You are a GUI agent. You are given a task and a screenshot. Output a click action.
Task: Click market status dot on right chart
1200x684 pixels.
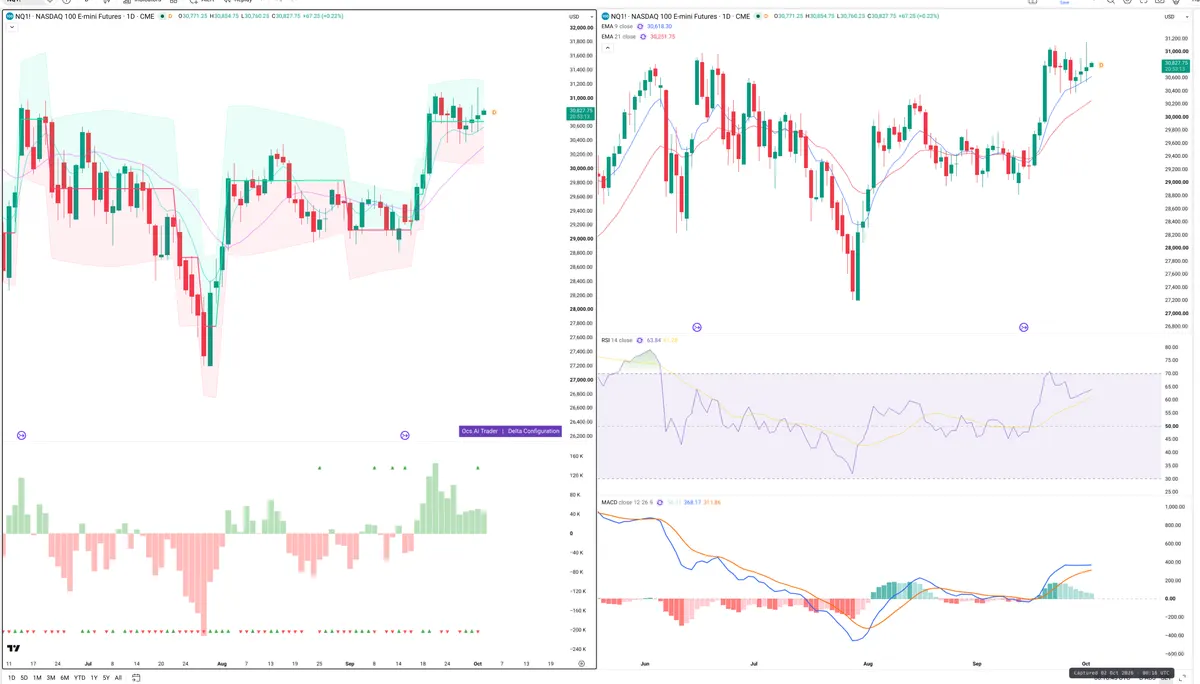click(759, 17)
